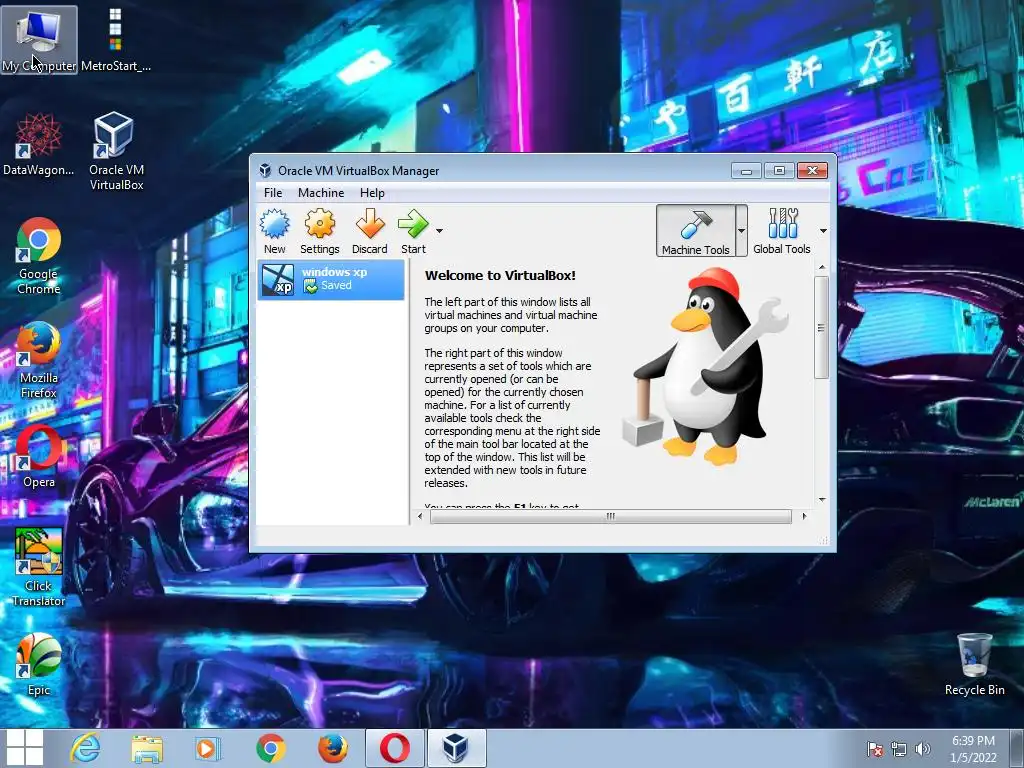Open the media player taskbar icon
Image resolution: width=1024 pixels, height=768 pixels.
[208, 748]
